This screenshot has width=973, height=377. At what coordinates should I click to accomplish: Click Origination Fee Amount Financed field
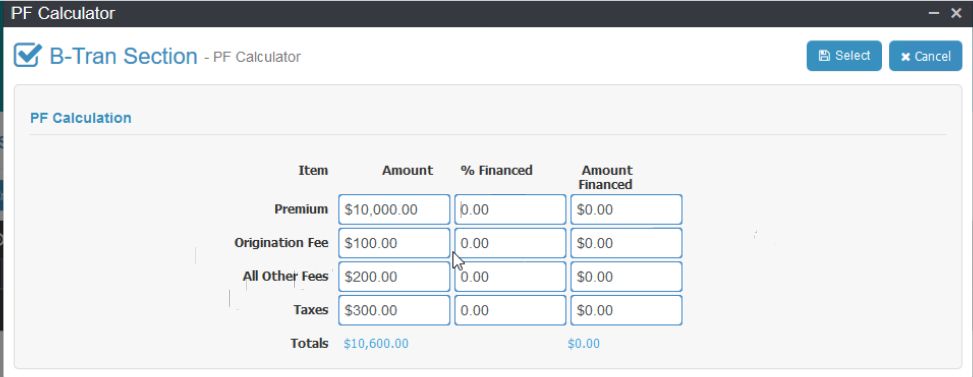[x=626, y=243]
